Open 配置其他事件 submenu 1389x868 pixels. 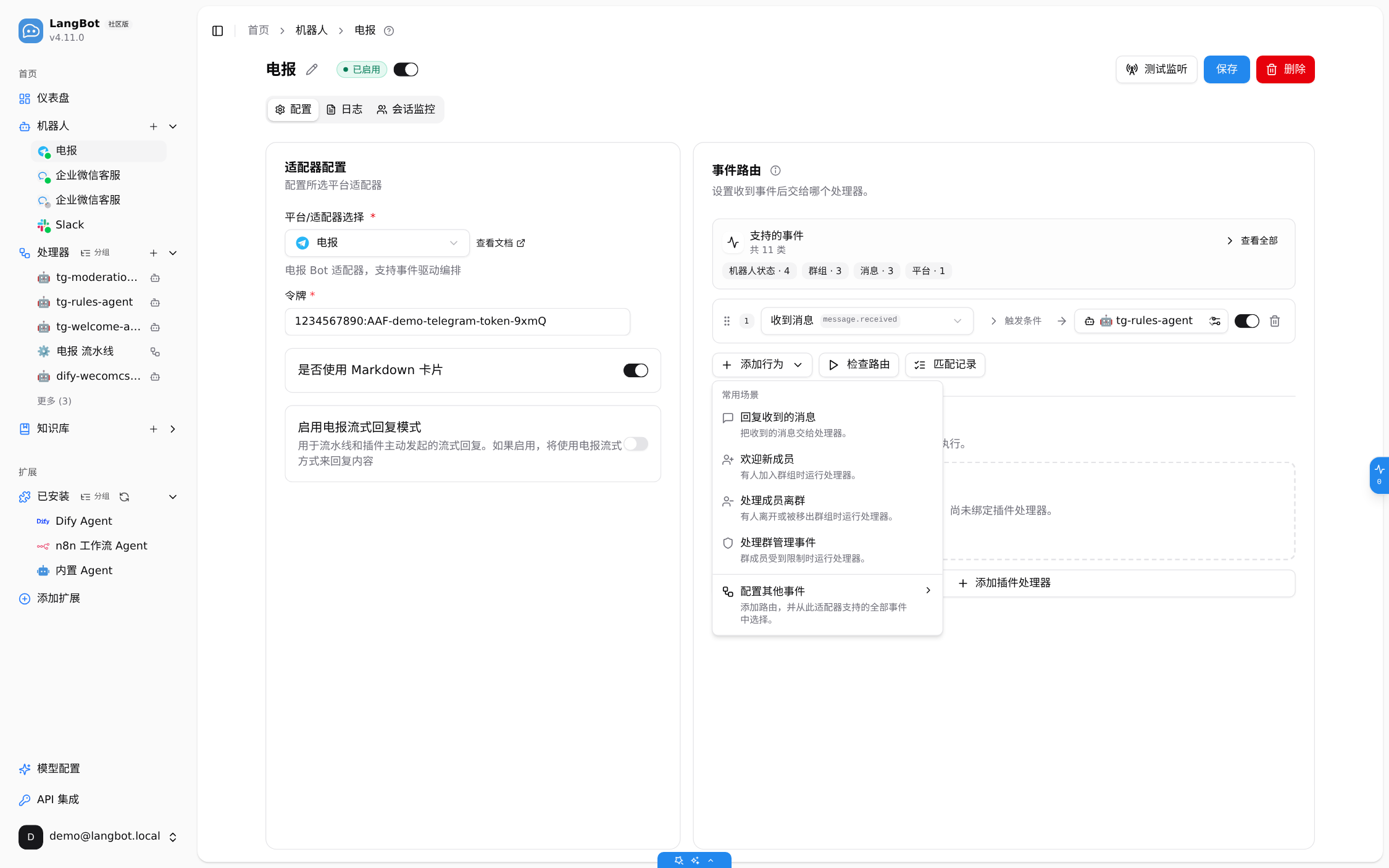coord(827,605)
